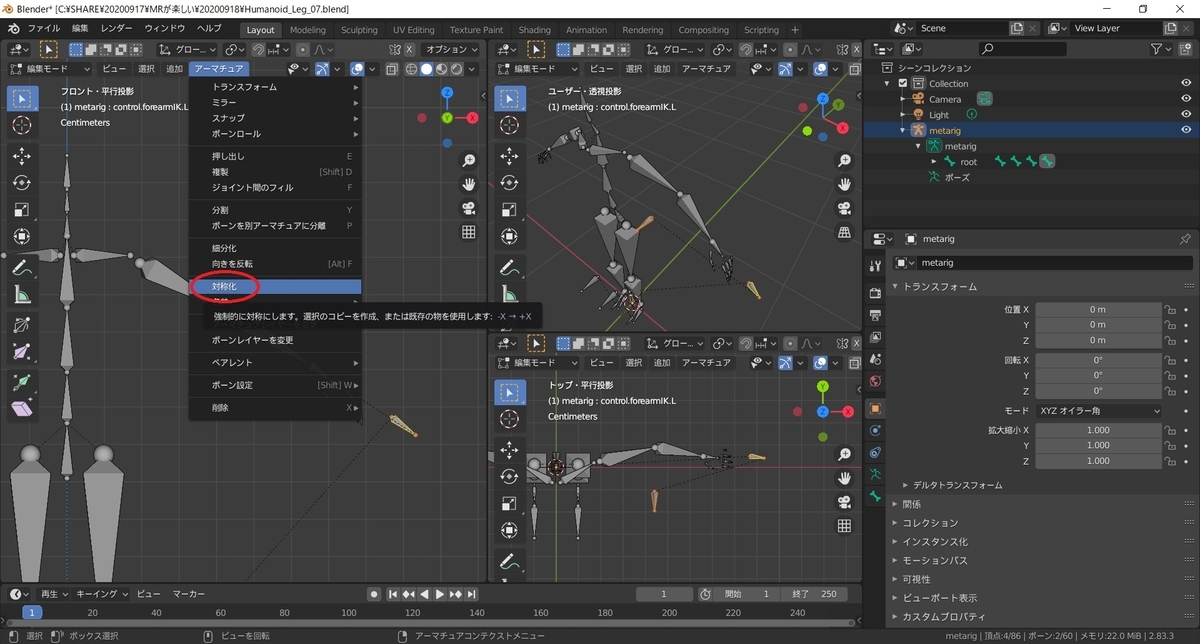Select the Scale tool in front viewport

[x=22, y=209]
